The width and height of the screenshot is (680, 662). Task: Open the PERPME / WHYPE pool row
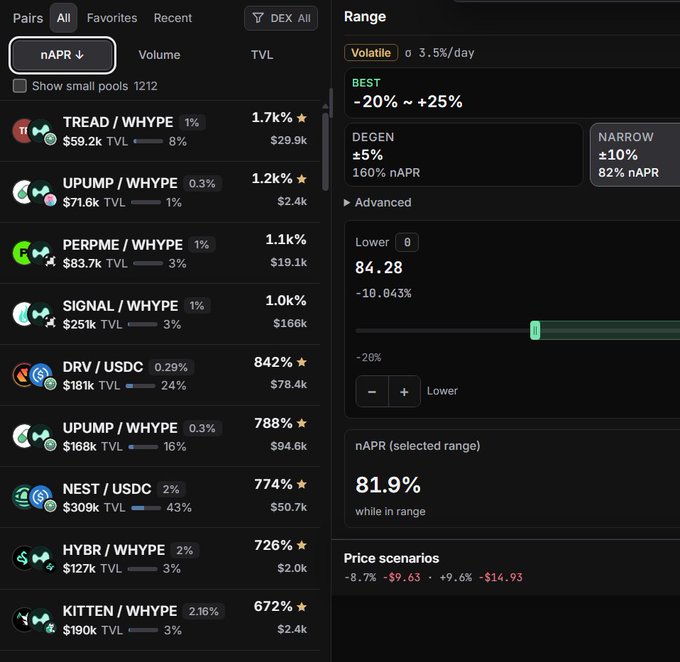(160, 253)
